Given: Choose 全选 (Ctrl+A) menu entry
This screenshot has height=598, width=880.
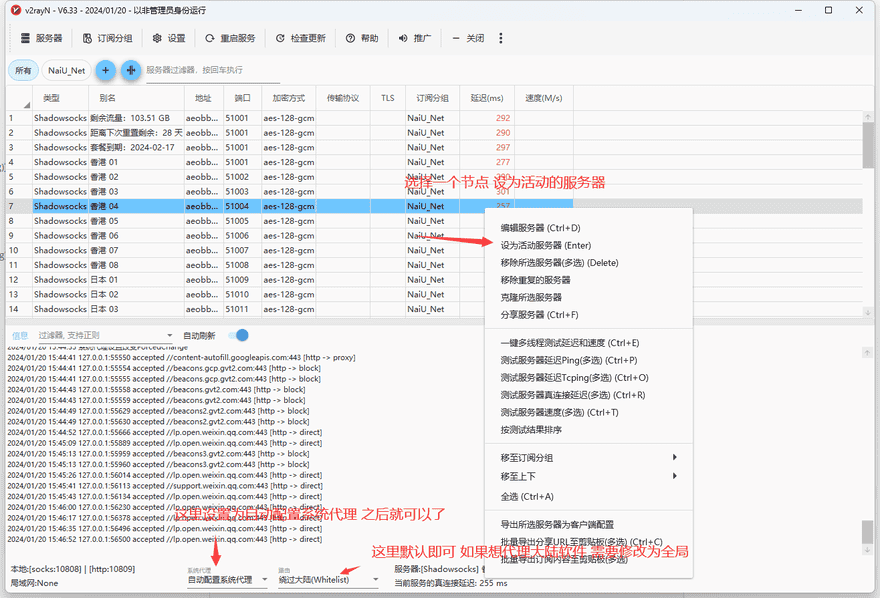Looking at the screenshot, I should click(589, 496).
